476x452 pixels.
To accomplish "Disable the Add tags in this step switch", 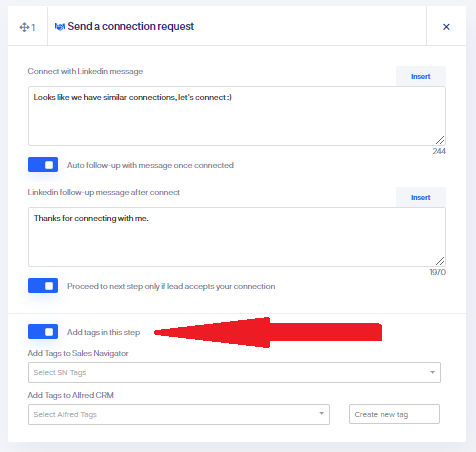I will [x=43, y=332].
